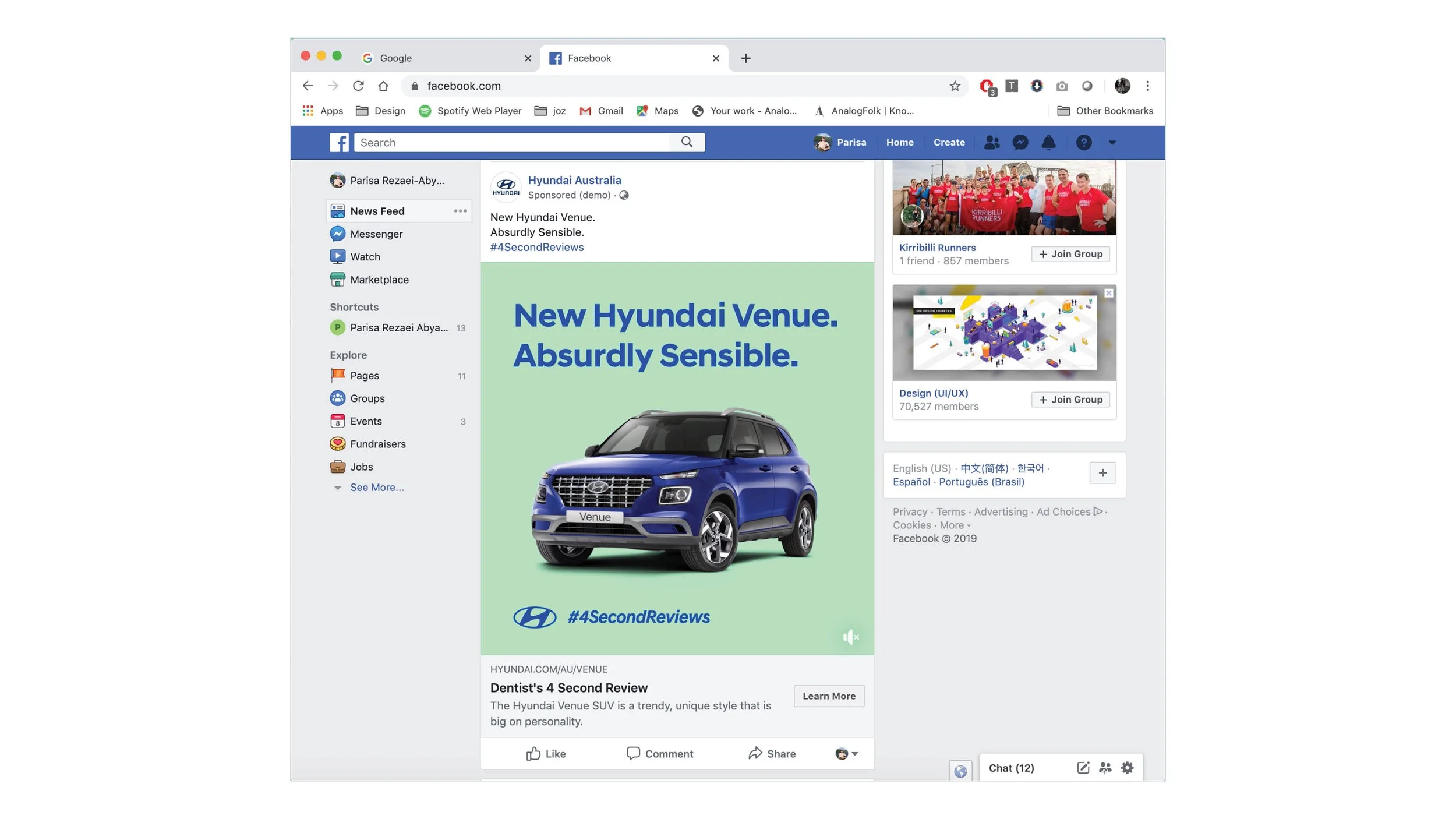Dismiss the Design (UI/UX) group suggestion
The height and width of the screenshot is (819, 1456).
pos(1109,293)
